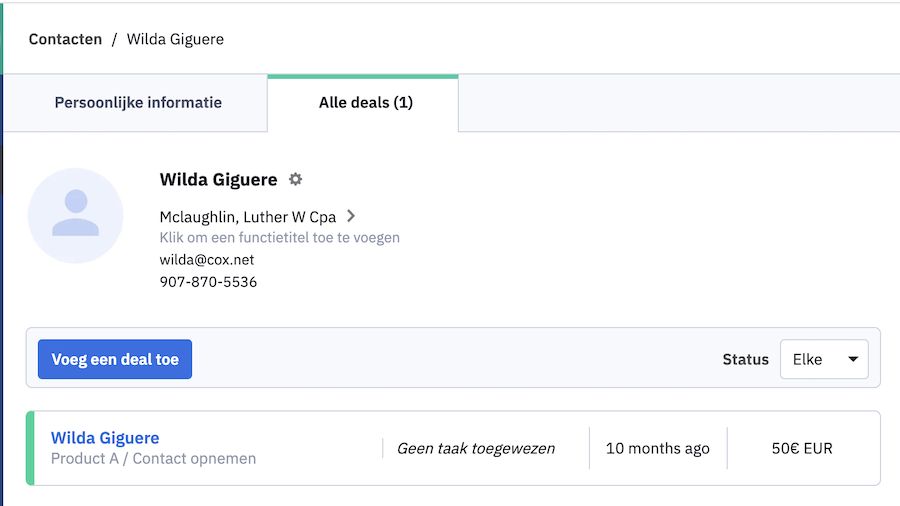Click Product A / Contact opnemen stage text
This screenshot has height=506, width=900.
[x=153, y=459]
